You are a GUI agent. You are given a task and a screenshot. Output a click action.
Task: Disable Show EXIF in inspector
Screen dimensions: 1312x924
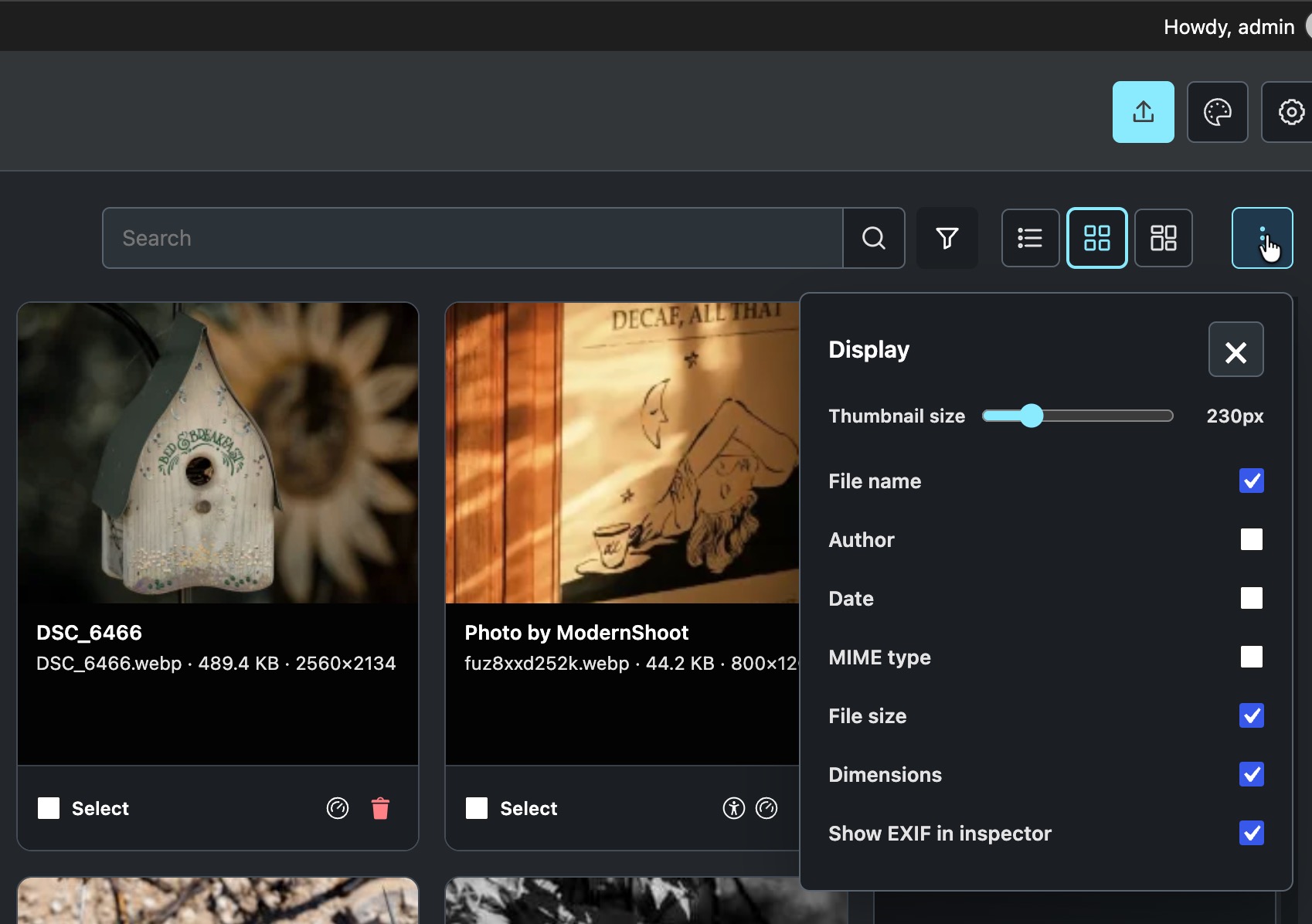click(1251, 833)
